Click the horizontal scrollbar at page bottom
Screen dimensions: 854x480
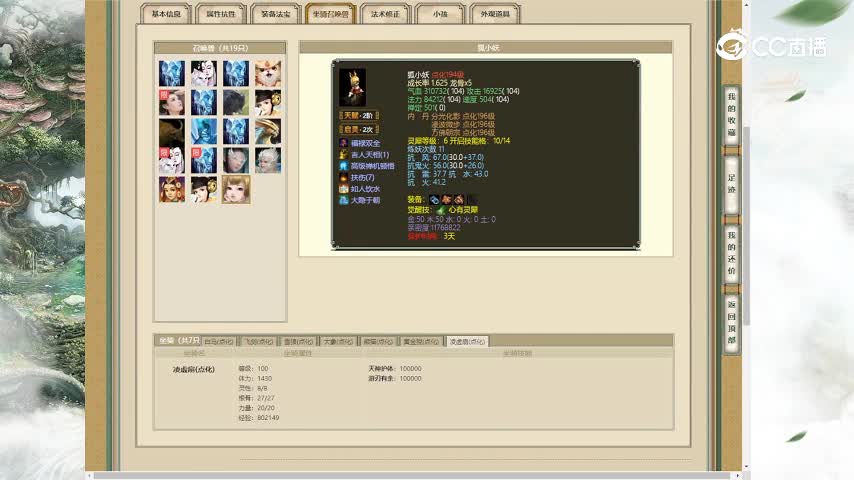coord(414,476)
